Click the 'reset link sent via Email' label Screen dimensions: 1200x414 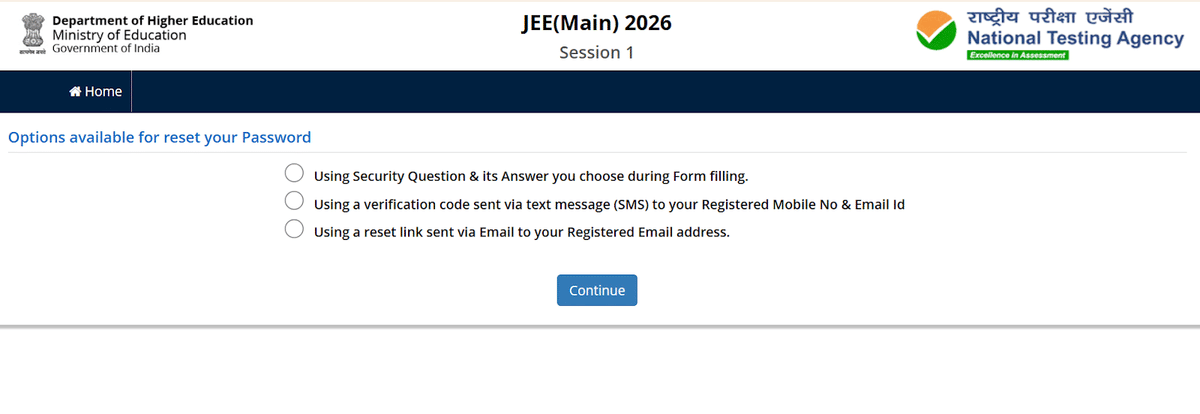coord(522,232)
